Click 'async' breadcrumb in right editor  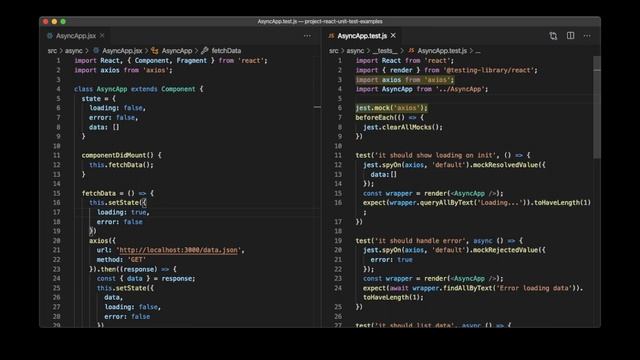(355, 51)
